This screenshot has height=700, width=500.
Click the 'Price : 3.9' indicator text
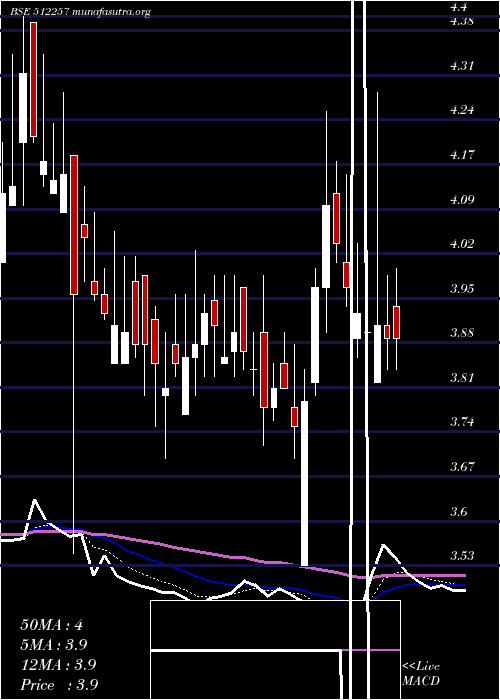[59, 685]
